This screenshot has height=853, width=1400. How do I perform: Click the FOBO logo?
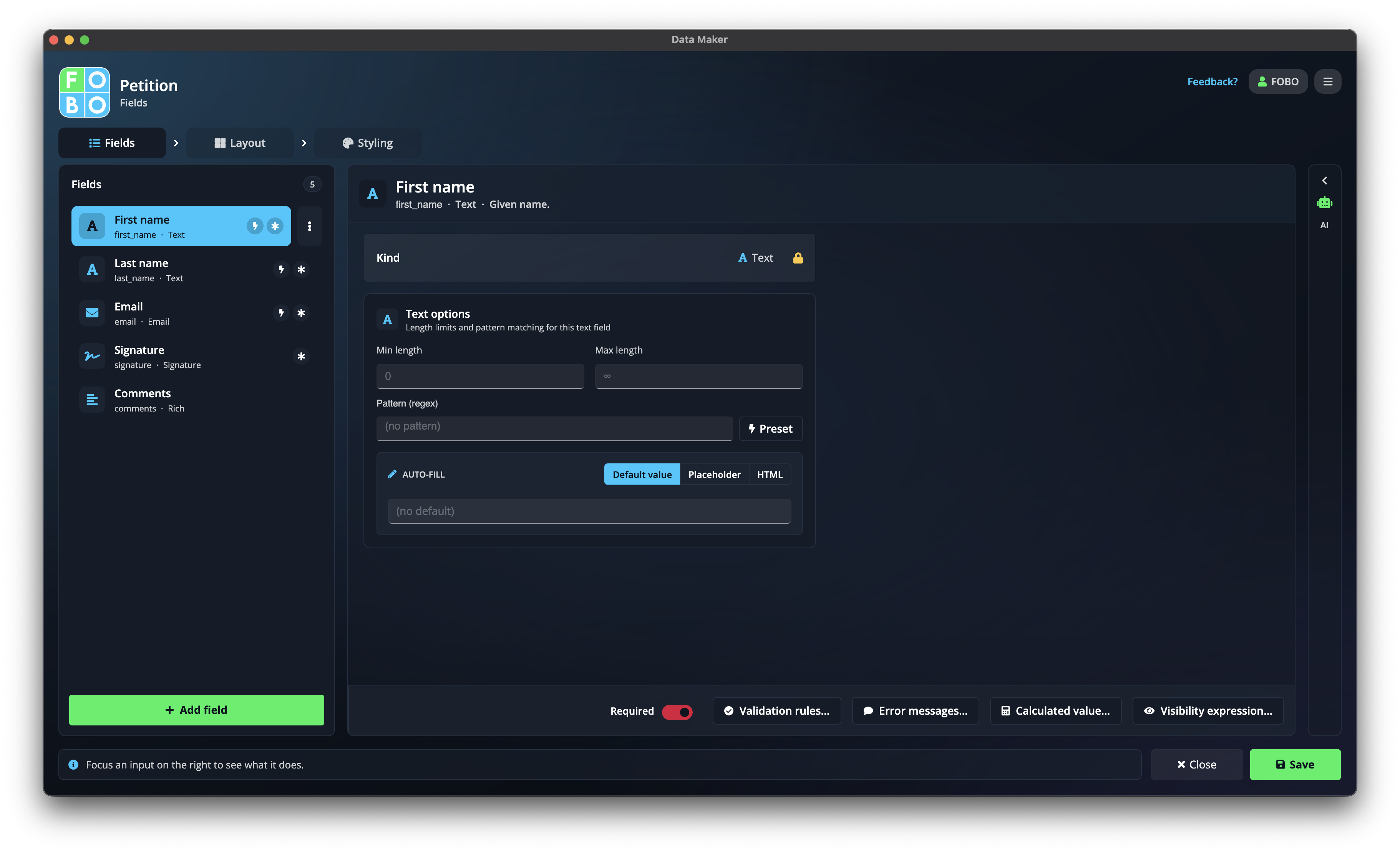[x=85, y=92]
